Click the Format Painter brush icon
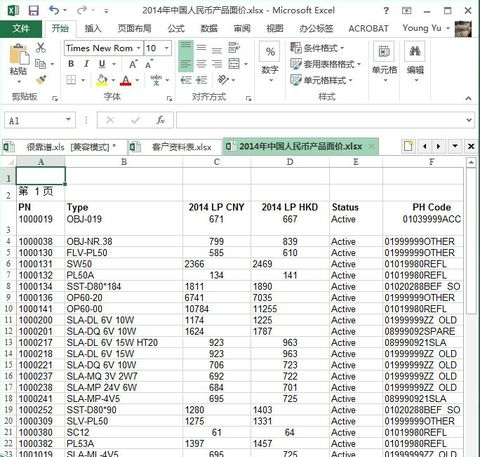Screen dimensions: 480x457 tap(41, 80)
